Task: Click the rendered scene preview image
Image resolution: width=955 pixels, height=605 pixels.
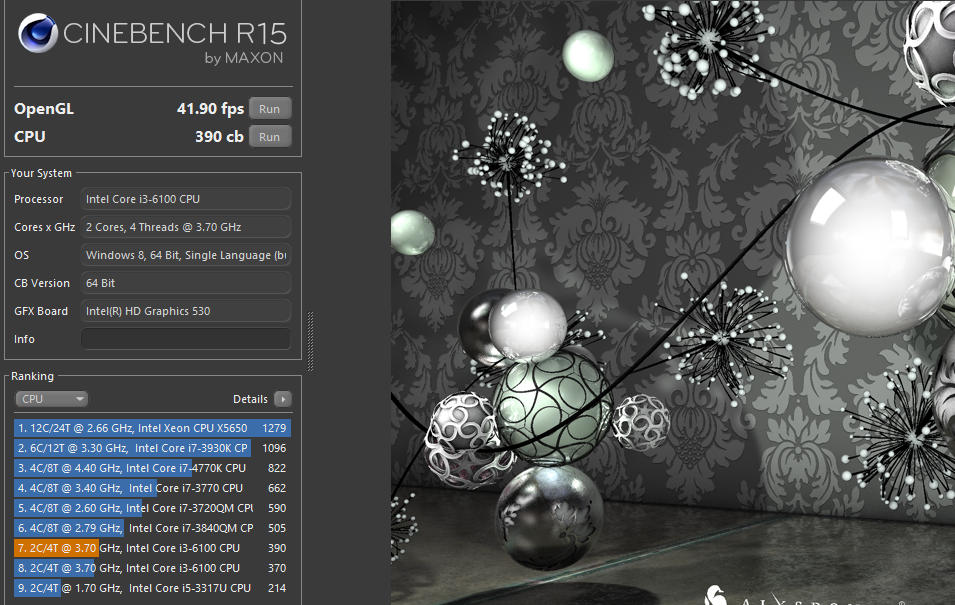Action: pos(673,302)
